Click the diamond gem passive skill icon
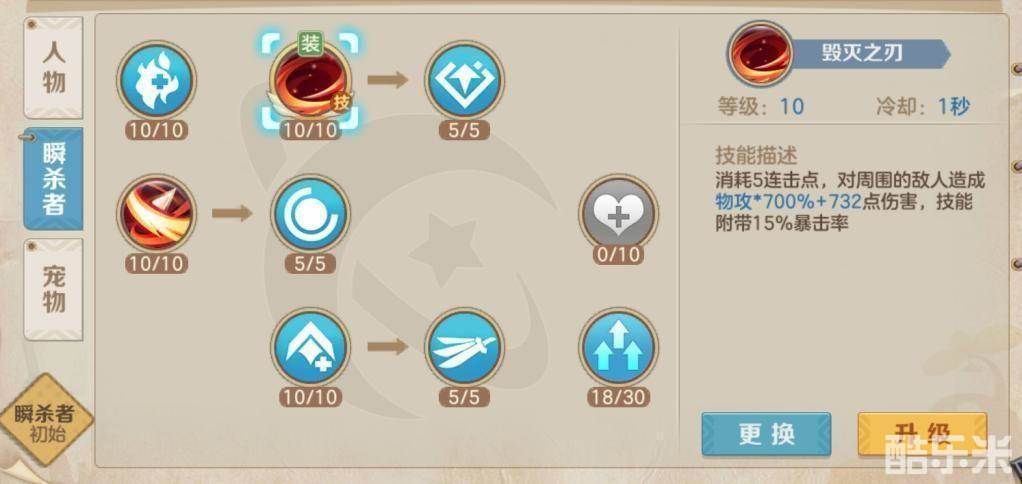 coord(464,80)
